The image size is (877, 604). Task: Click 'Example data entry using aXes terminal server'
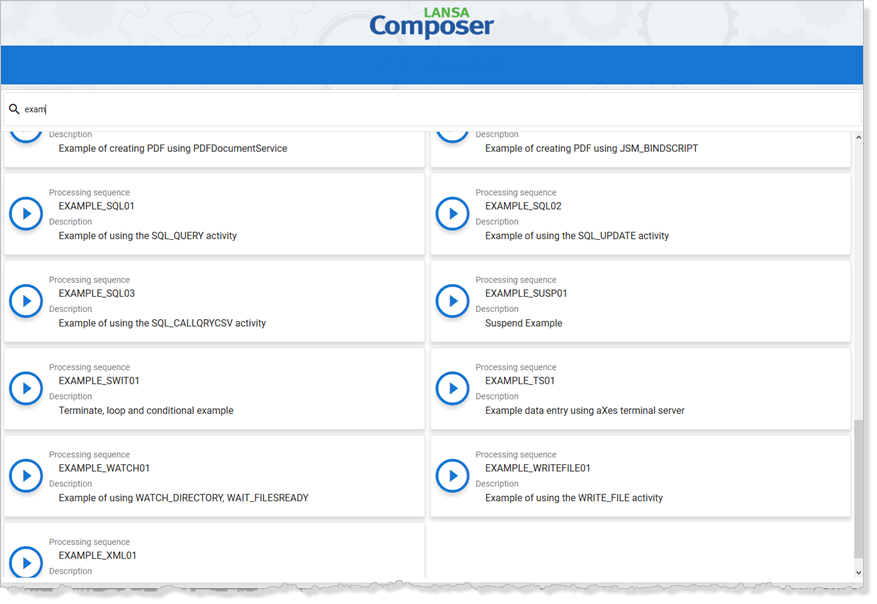(584, 410)
